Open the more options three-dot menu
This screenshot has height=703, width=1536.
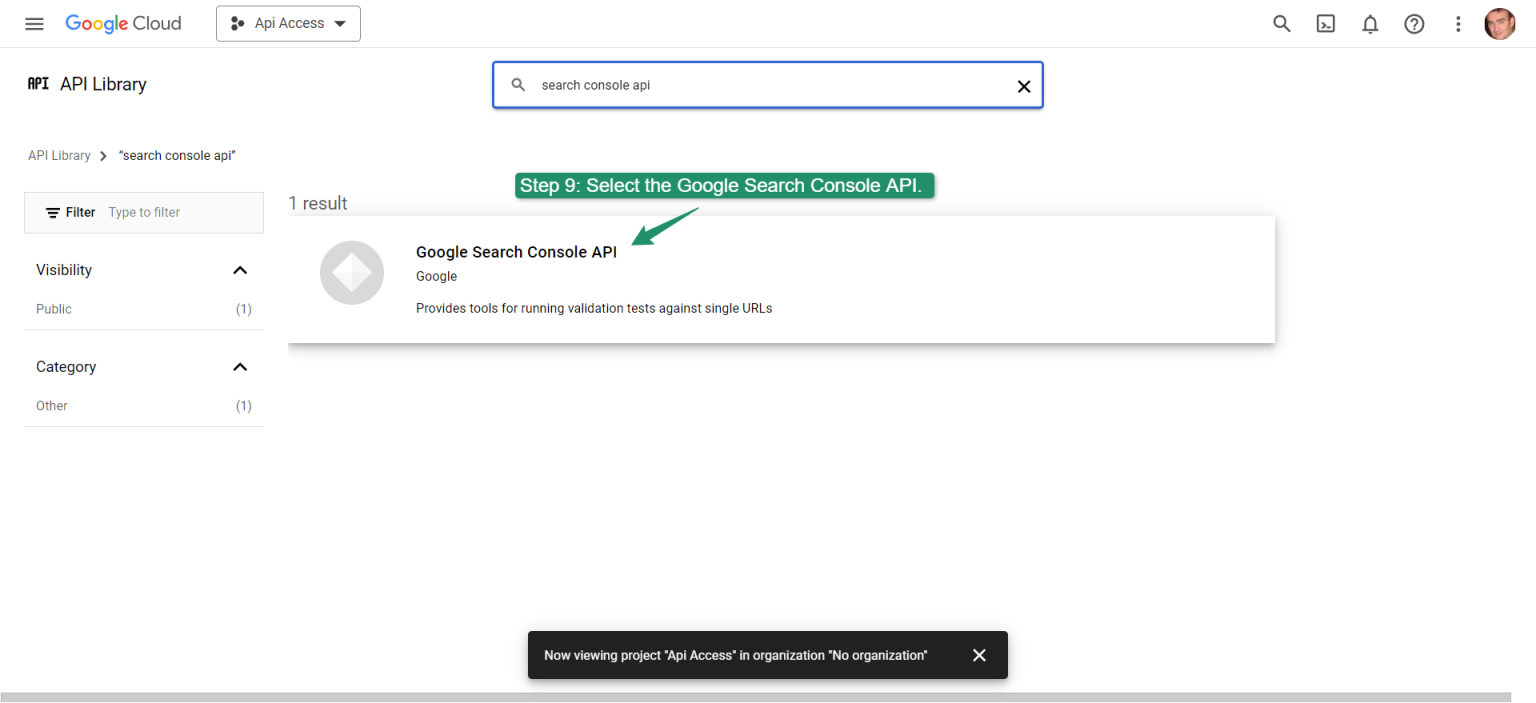pyautogui.click(x=1458, y=23)
